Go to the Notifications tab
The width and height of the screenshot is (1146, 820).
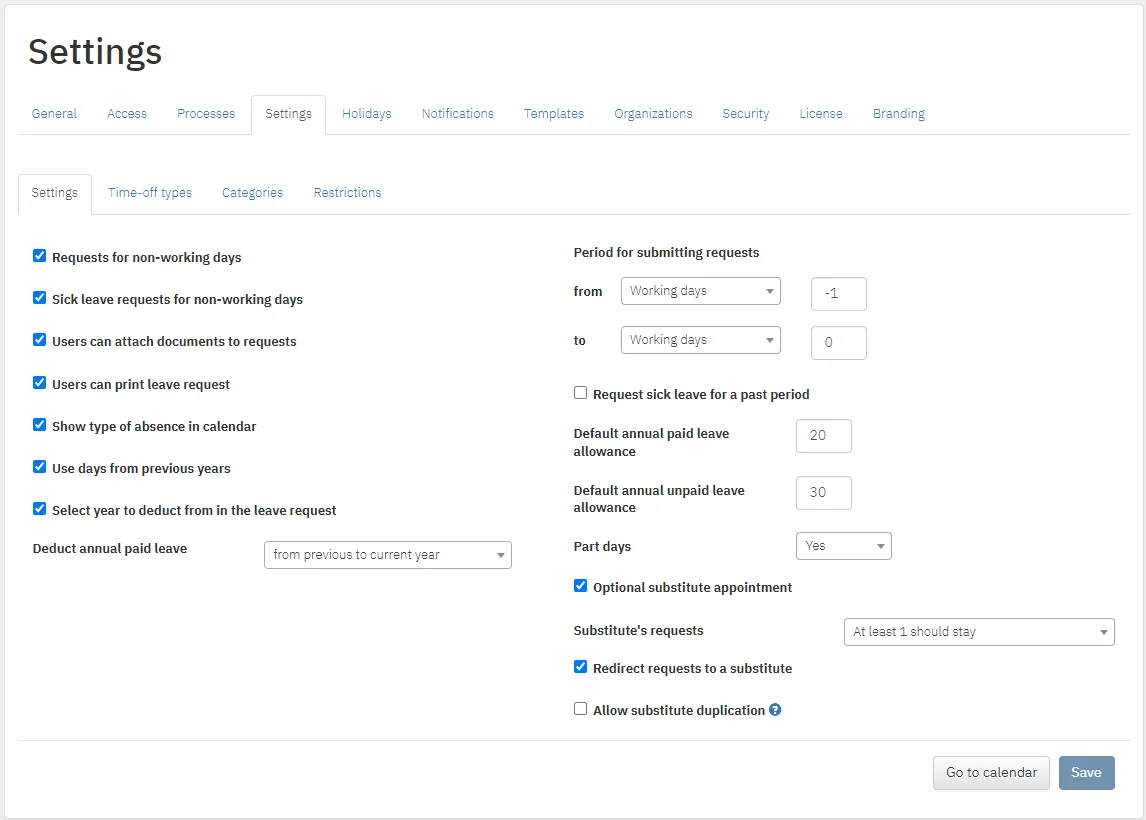click(458, 114)
